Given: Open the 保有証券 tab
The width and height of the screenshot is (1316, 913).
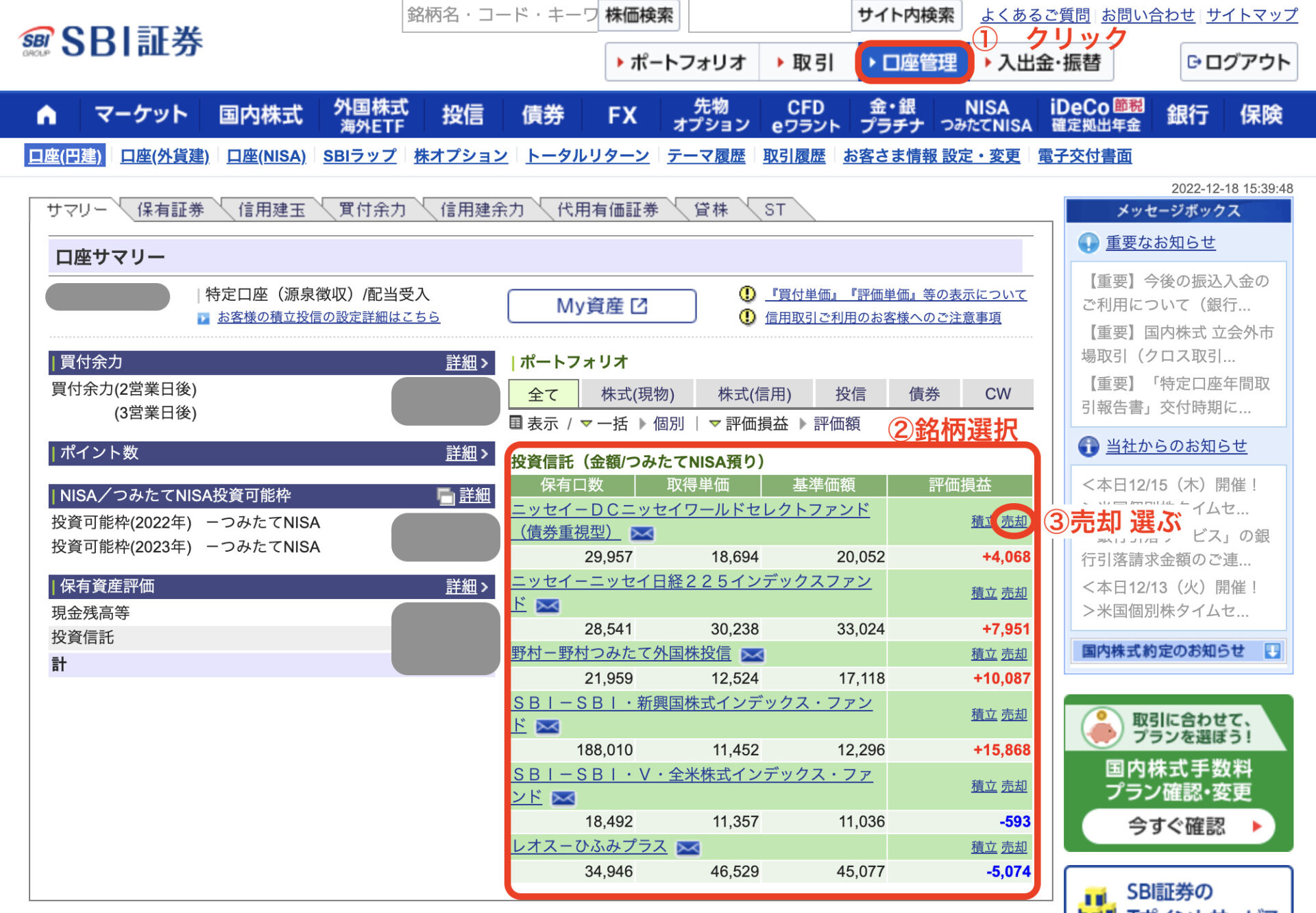Looking at the screenshot, I should pos(170,210).
